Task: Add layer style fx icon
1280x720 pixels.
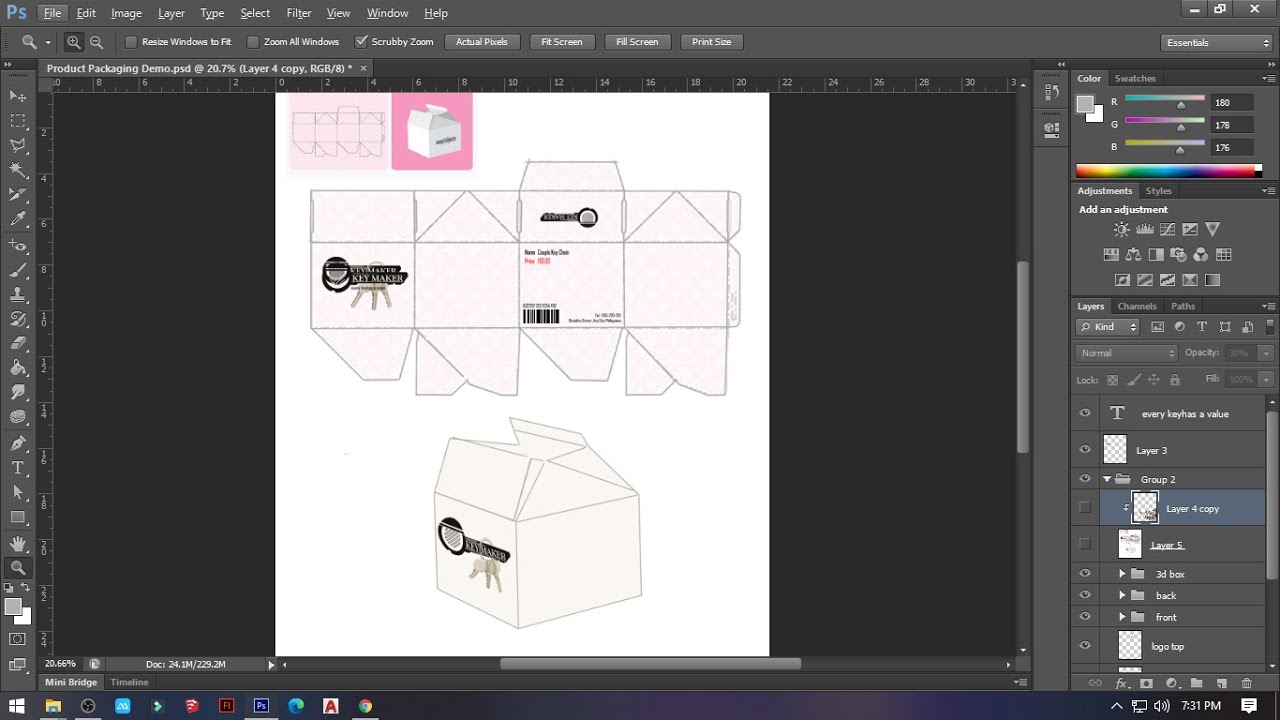Action: [x=1122, y=684]
